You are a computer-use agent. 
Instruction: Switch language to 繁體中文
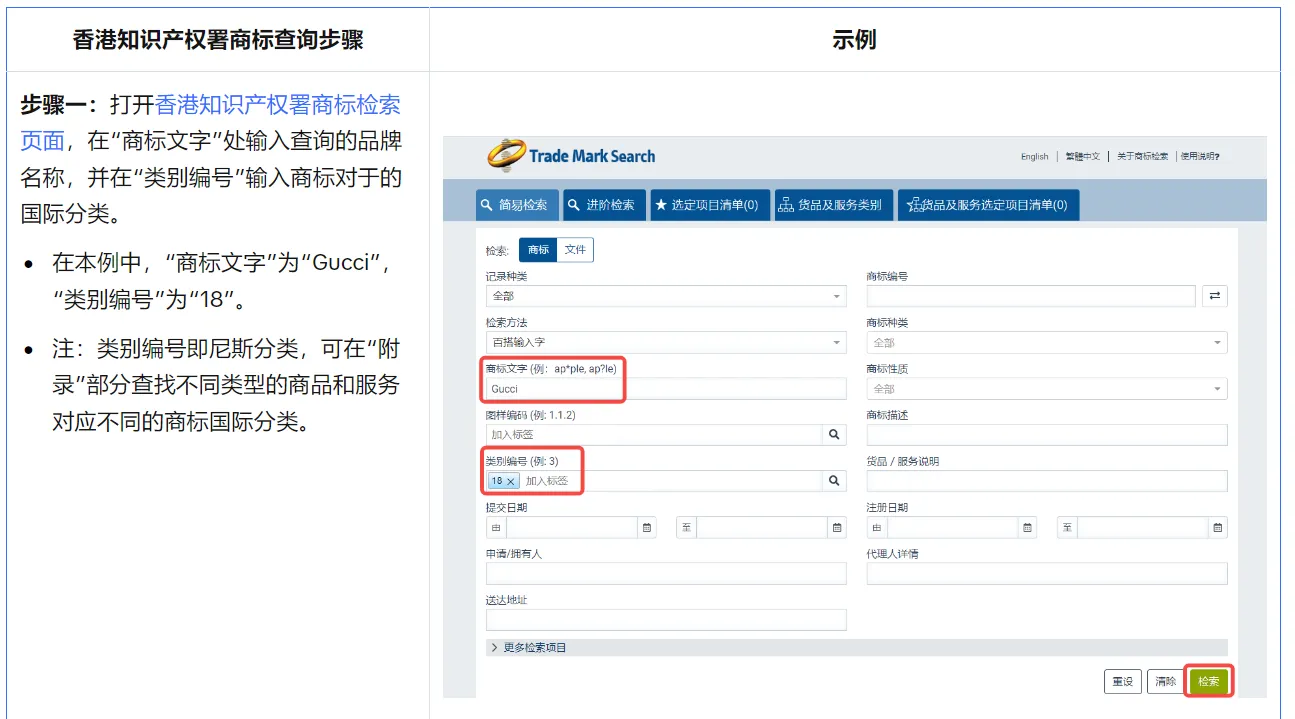tap(1082, 156)
